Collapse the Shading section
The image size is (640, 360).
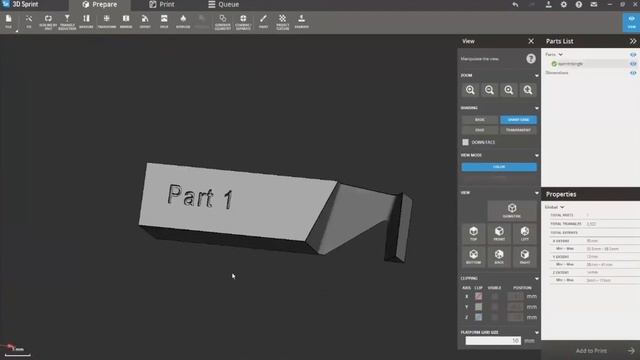point(536,108)
